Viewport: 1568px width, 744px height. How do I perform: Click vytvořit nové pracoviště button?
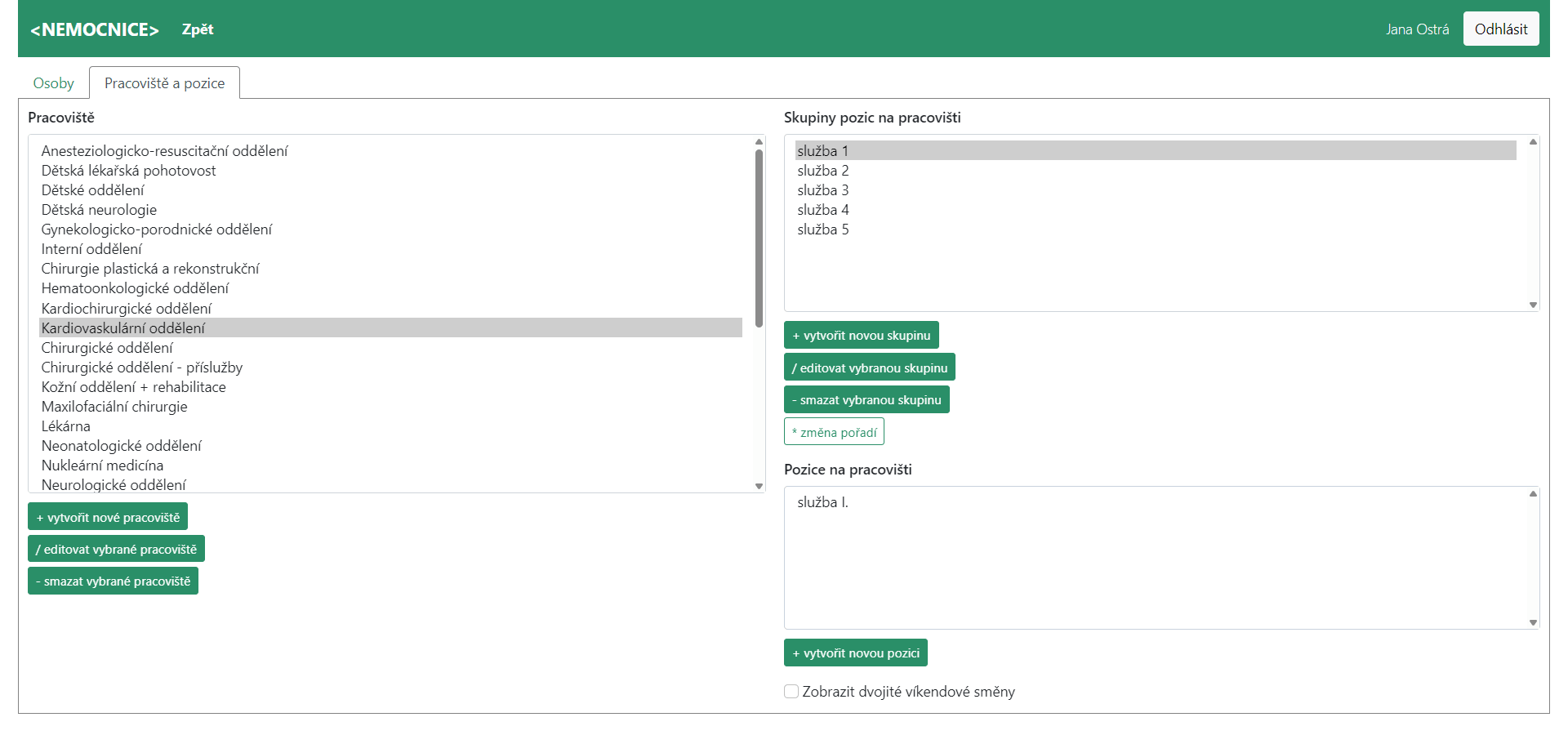[108, 517]
